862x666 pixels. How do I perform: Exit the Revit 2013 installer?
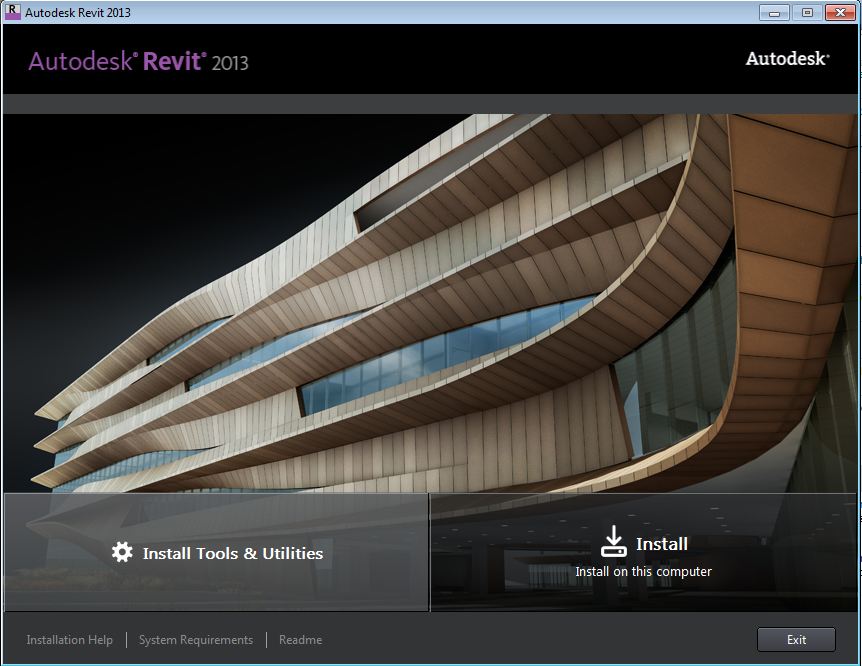pos(796,640)
